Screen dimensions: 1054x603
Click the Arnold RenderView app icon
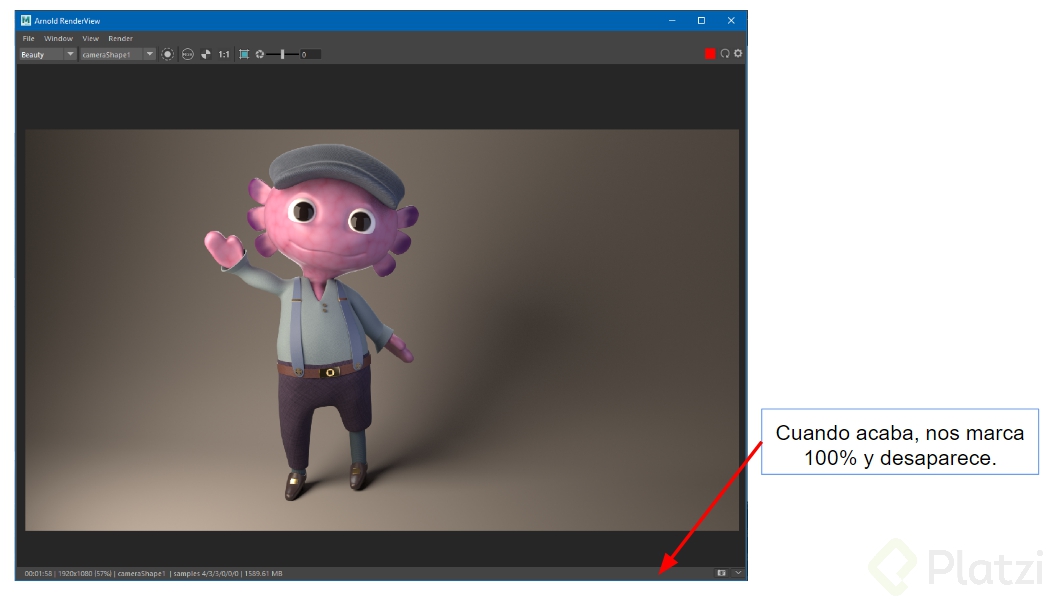(26, 20)
